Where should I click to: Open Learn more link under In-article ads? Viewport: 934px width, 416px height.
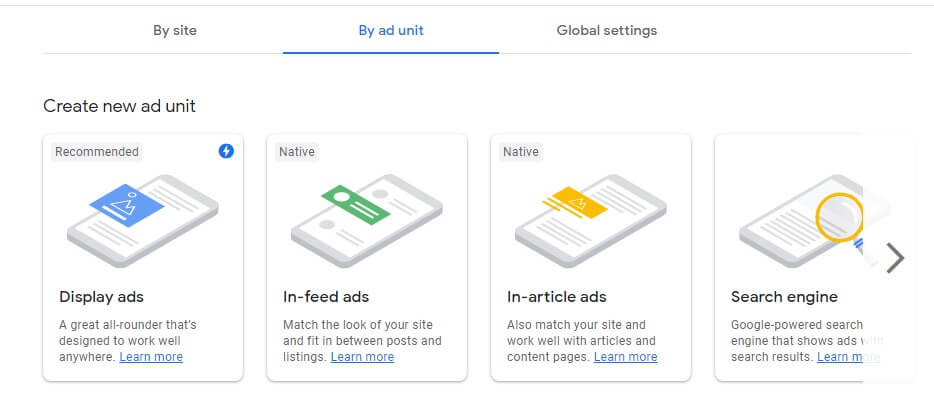[625, 357]
